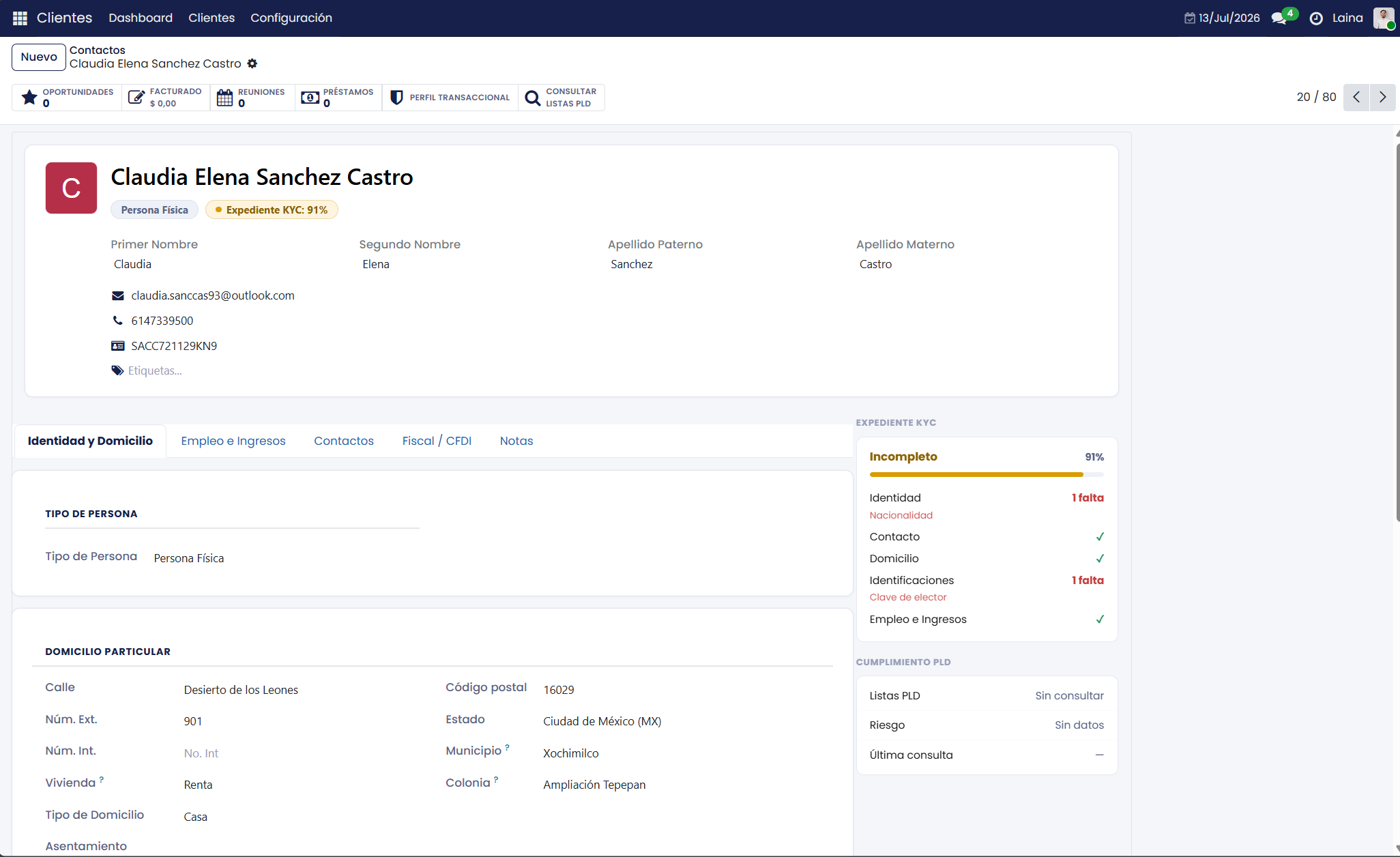Click the user name Laina
The image size is (1400, 857).
(x=1347, y=18)
